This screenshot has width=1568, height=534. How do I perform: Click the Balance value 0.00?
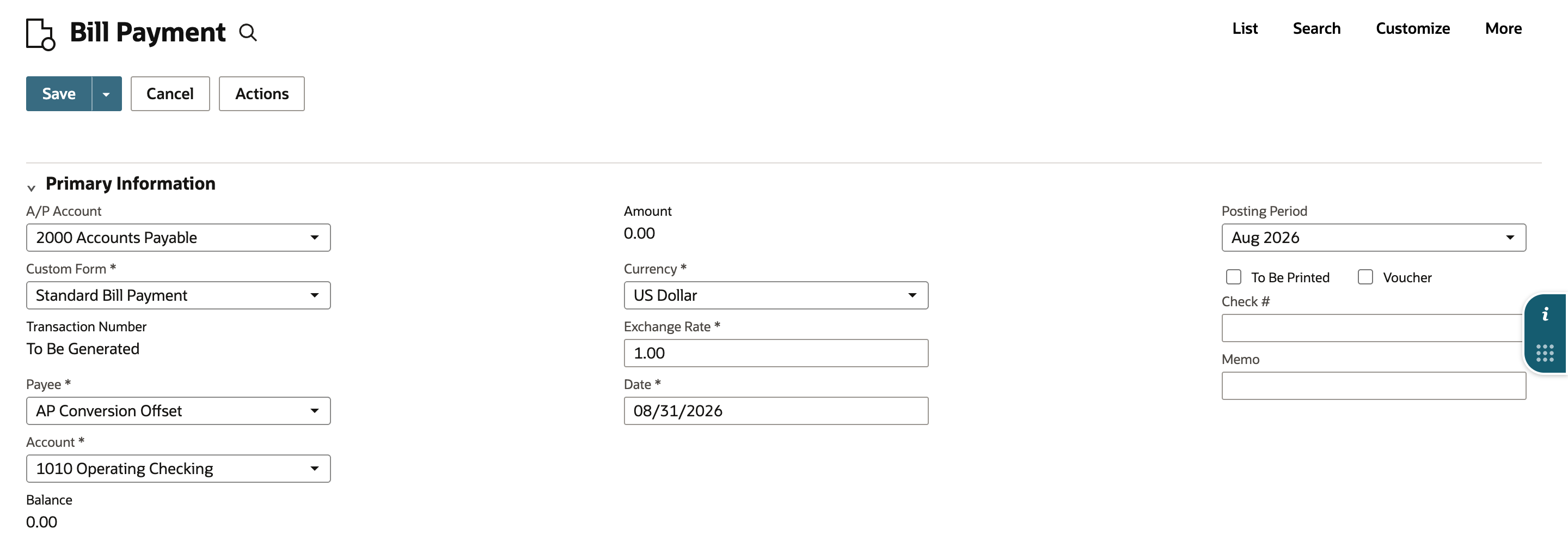point(41,522)
